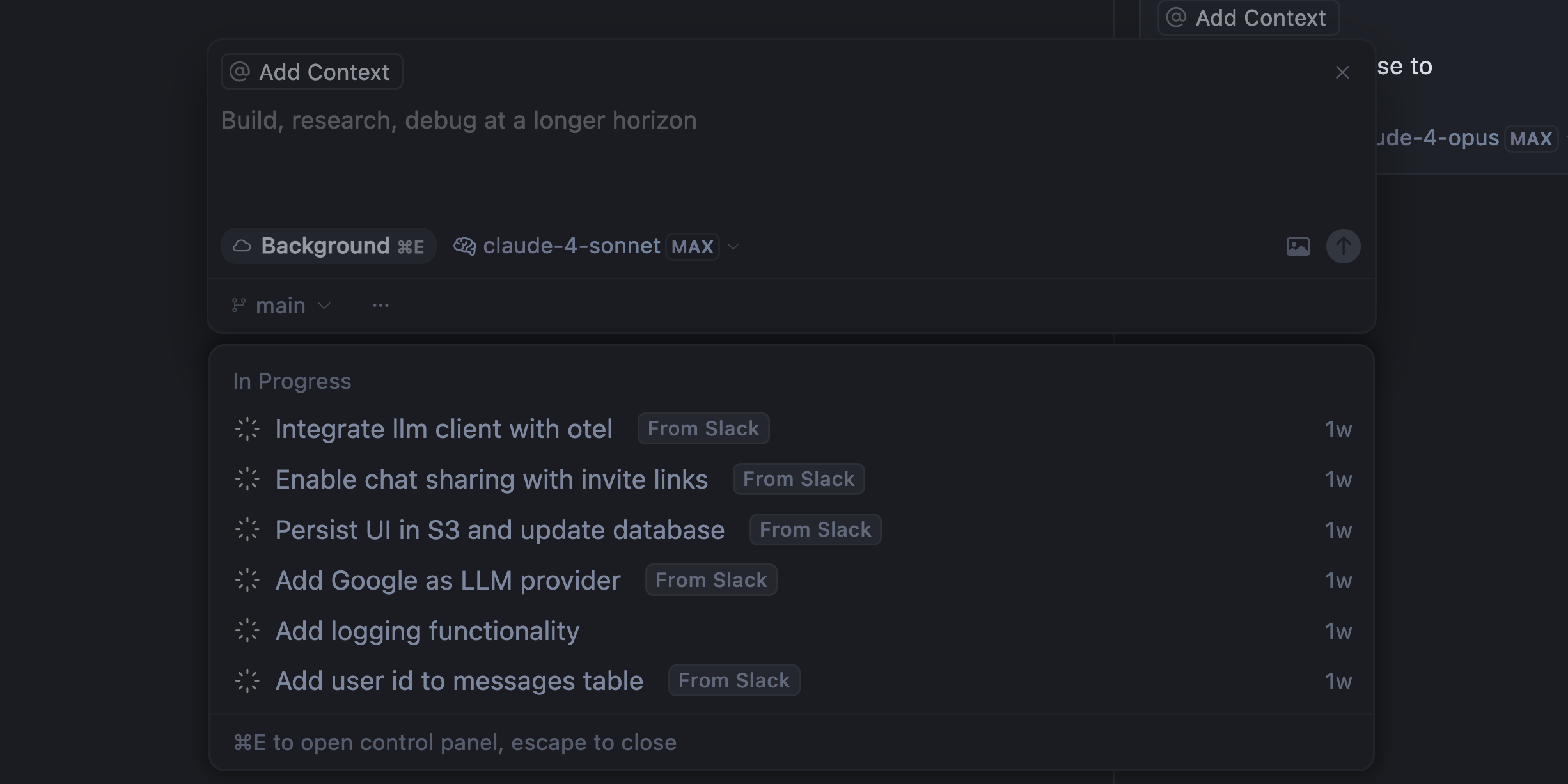Select Add user id to messages table
This screenshot has width=1568, height=784.
click(459, 681)
